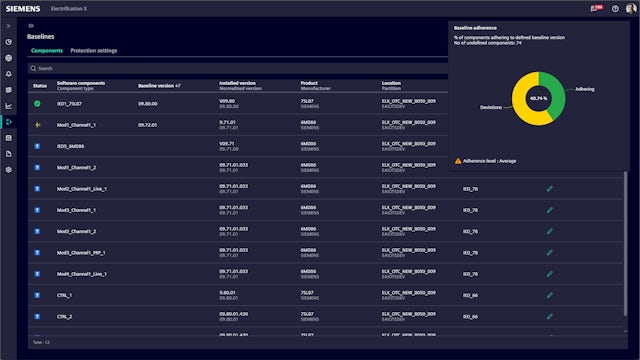The height and width of the screenshot is (360, 640).
Task: Click baseline version 09.80.00 cell
Action: (147, 104)
